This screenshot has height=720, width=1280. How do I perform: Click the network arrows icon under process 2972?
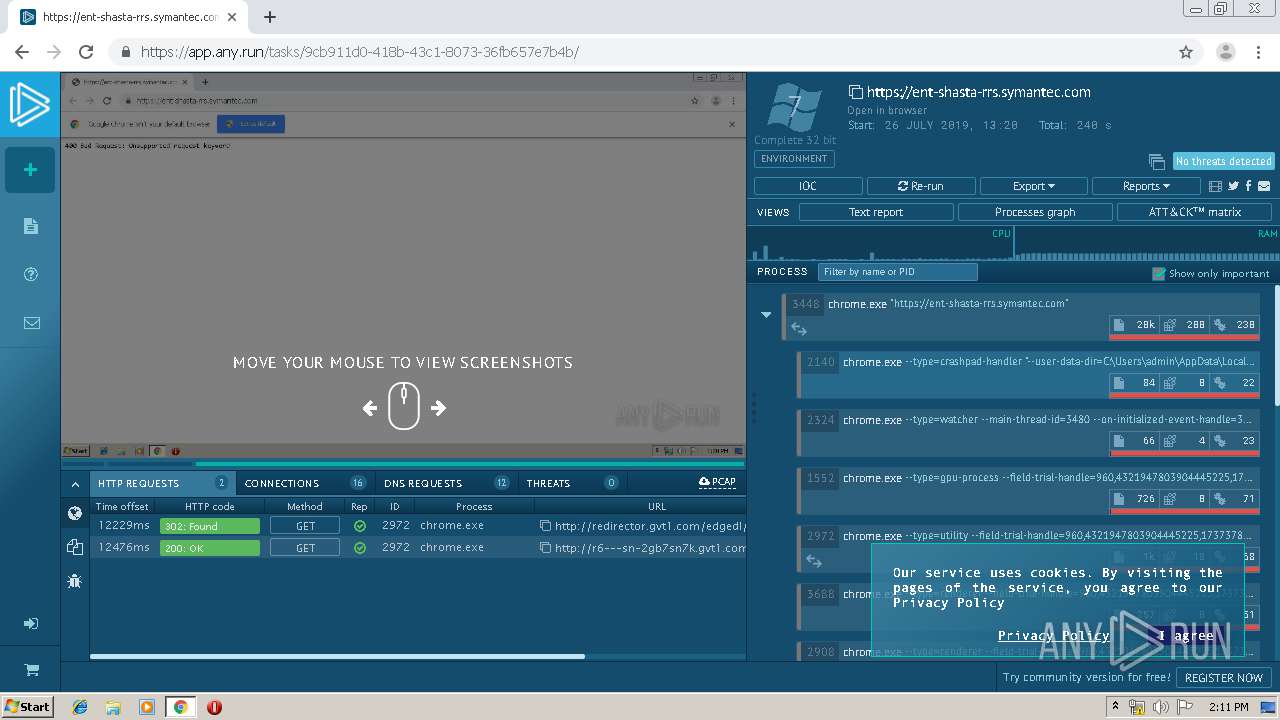tap(814, 561)
